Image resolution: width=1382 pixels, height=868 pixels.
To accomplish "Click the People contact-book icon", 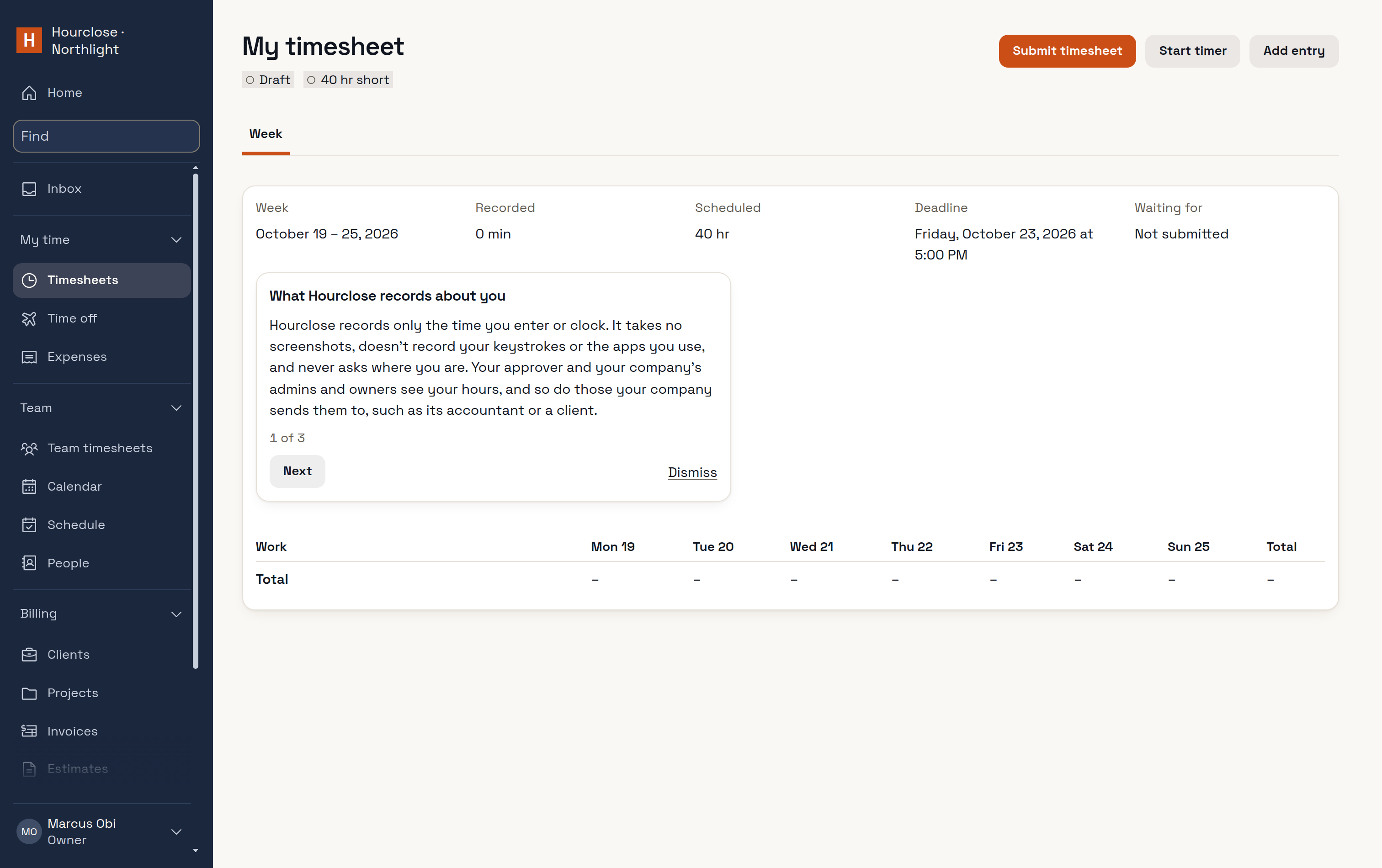I will [29, 564].
